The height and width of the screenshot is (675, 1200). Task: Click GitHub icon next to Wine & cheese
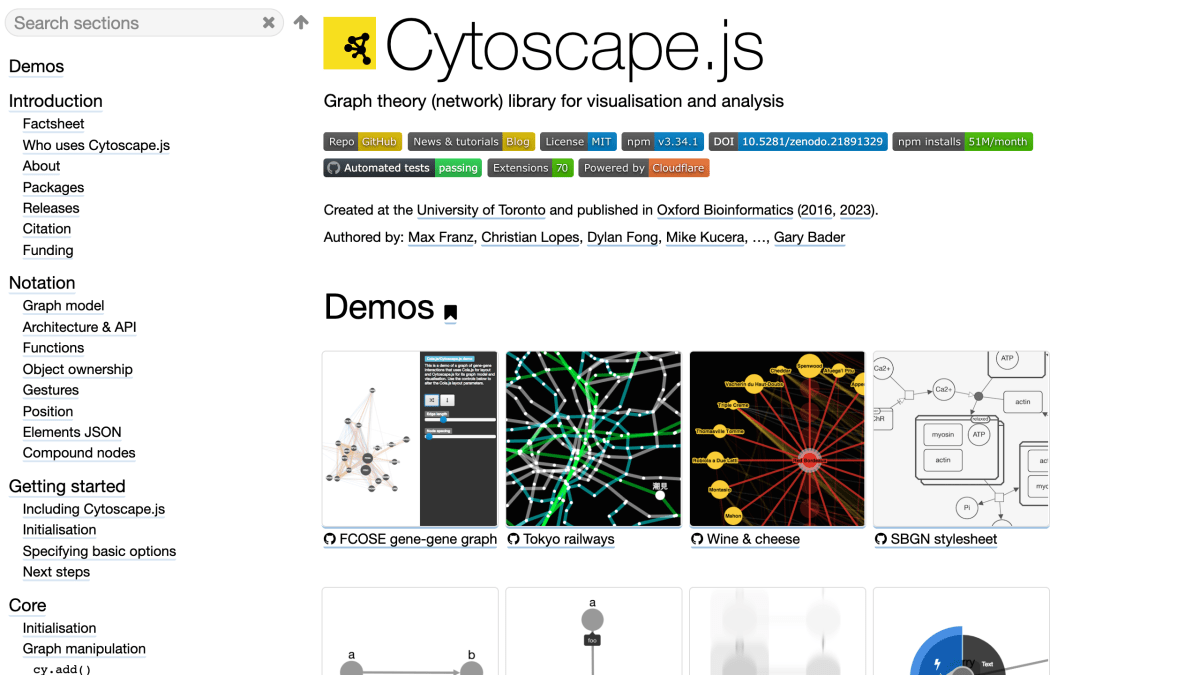tap(697, 539)
